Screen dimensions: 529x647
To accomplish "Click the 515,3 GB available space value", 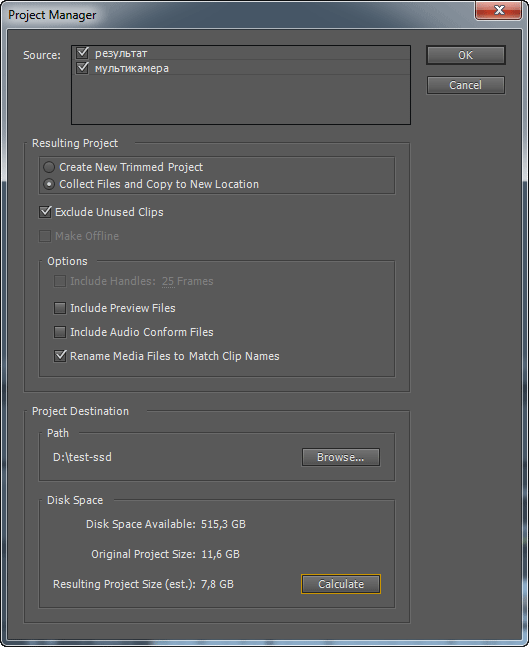I will [x=223, y=524].
